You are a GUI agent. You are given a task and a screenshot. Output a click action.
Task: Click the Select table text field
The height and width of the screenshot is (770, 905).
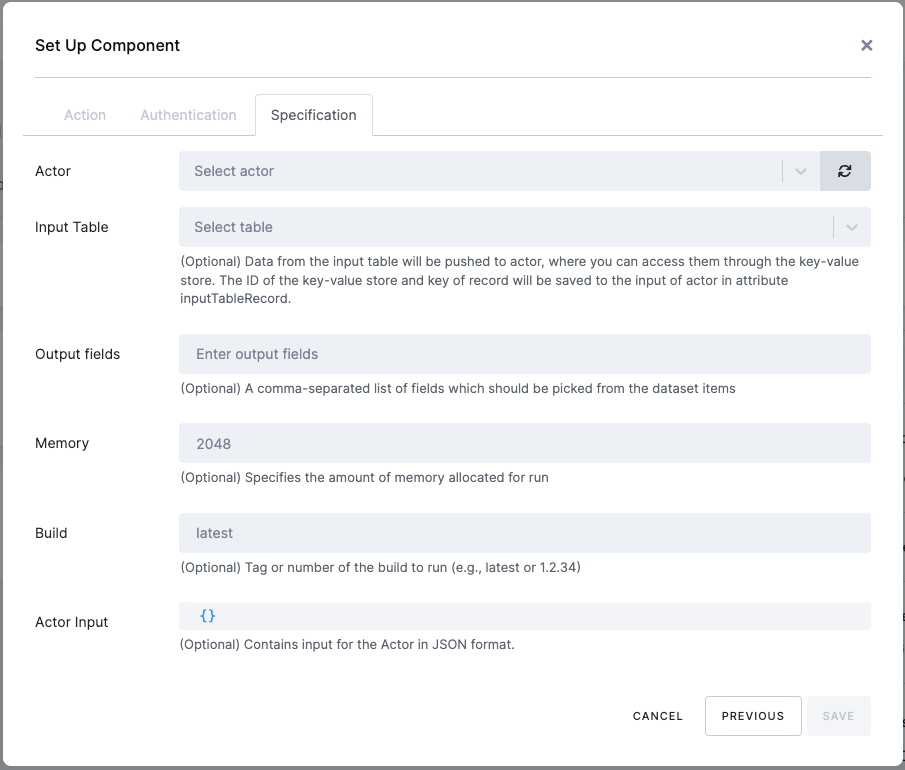tap(400, 227)
